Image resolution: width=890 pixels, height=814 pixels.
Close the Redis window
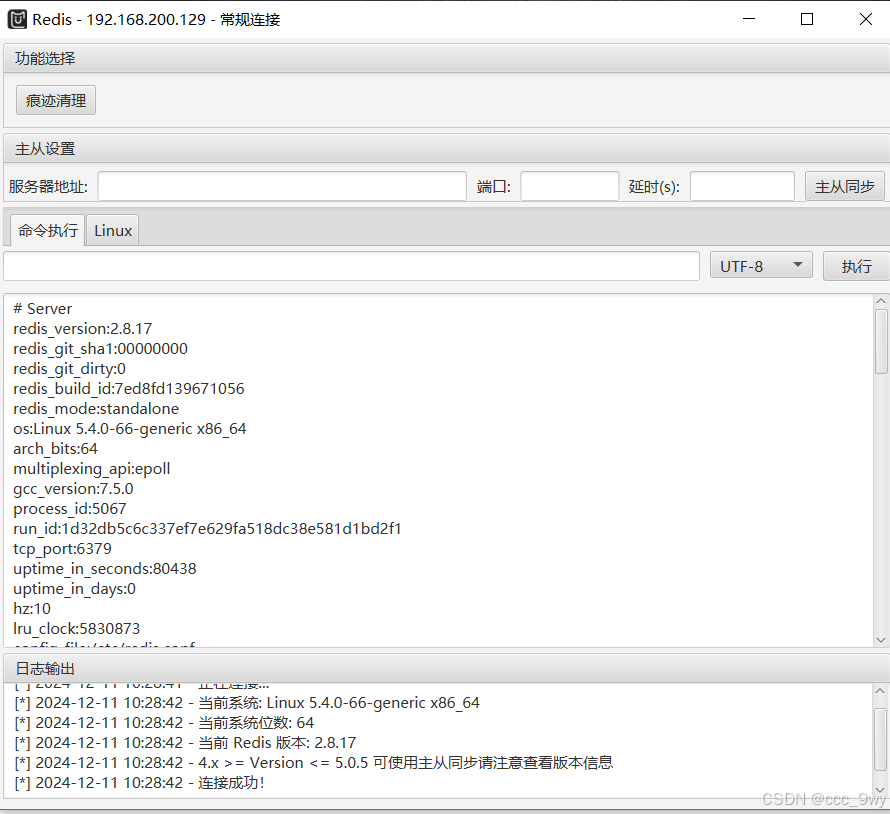tap(866, 19)
